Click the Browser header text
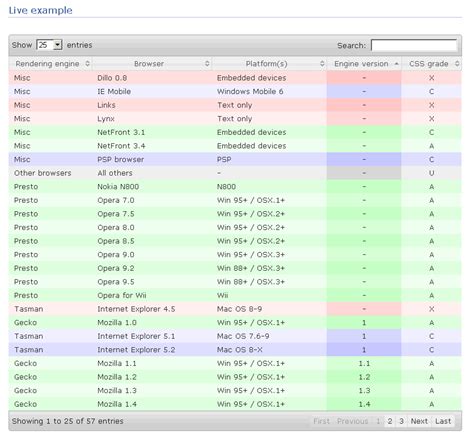The width and height of the screenshot is (474, 448). [x=149, y=64]
